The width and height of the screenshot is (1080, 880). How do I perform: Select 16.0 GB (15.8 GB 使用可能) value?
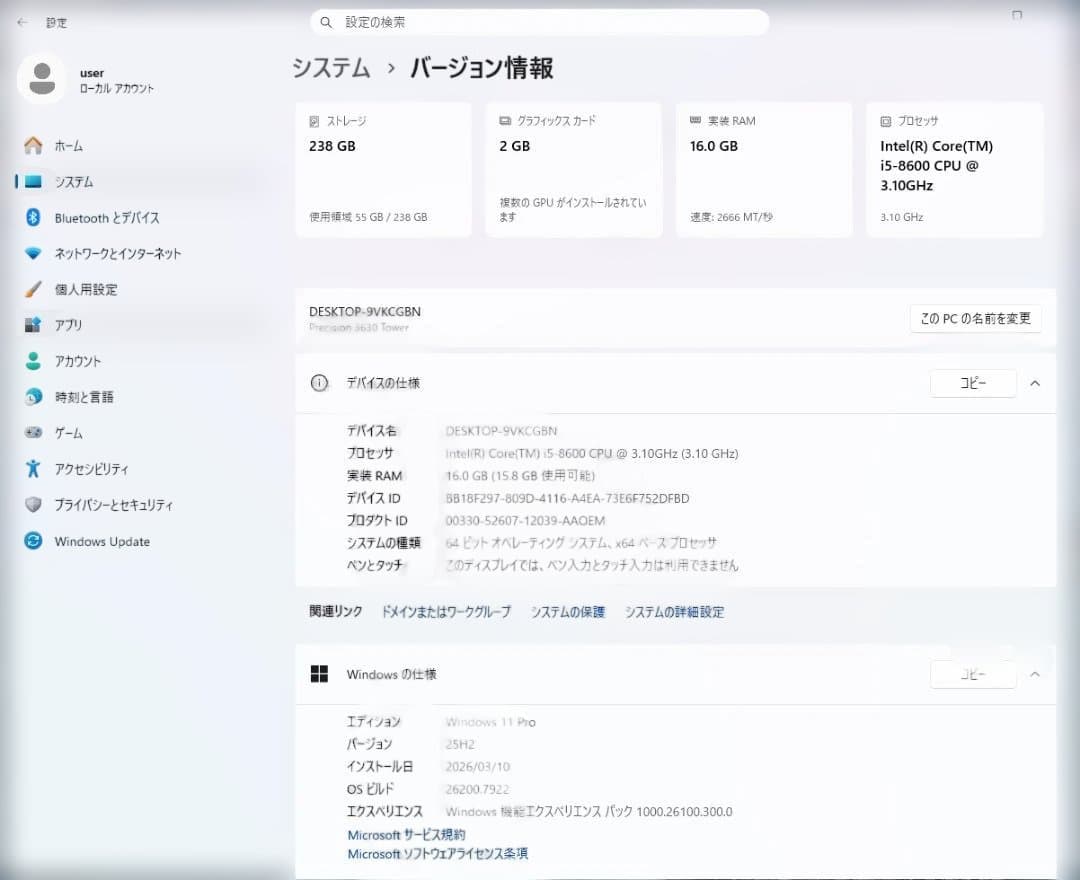pyautogui.click(x=520, y=476)
